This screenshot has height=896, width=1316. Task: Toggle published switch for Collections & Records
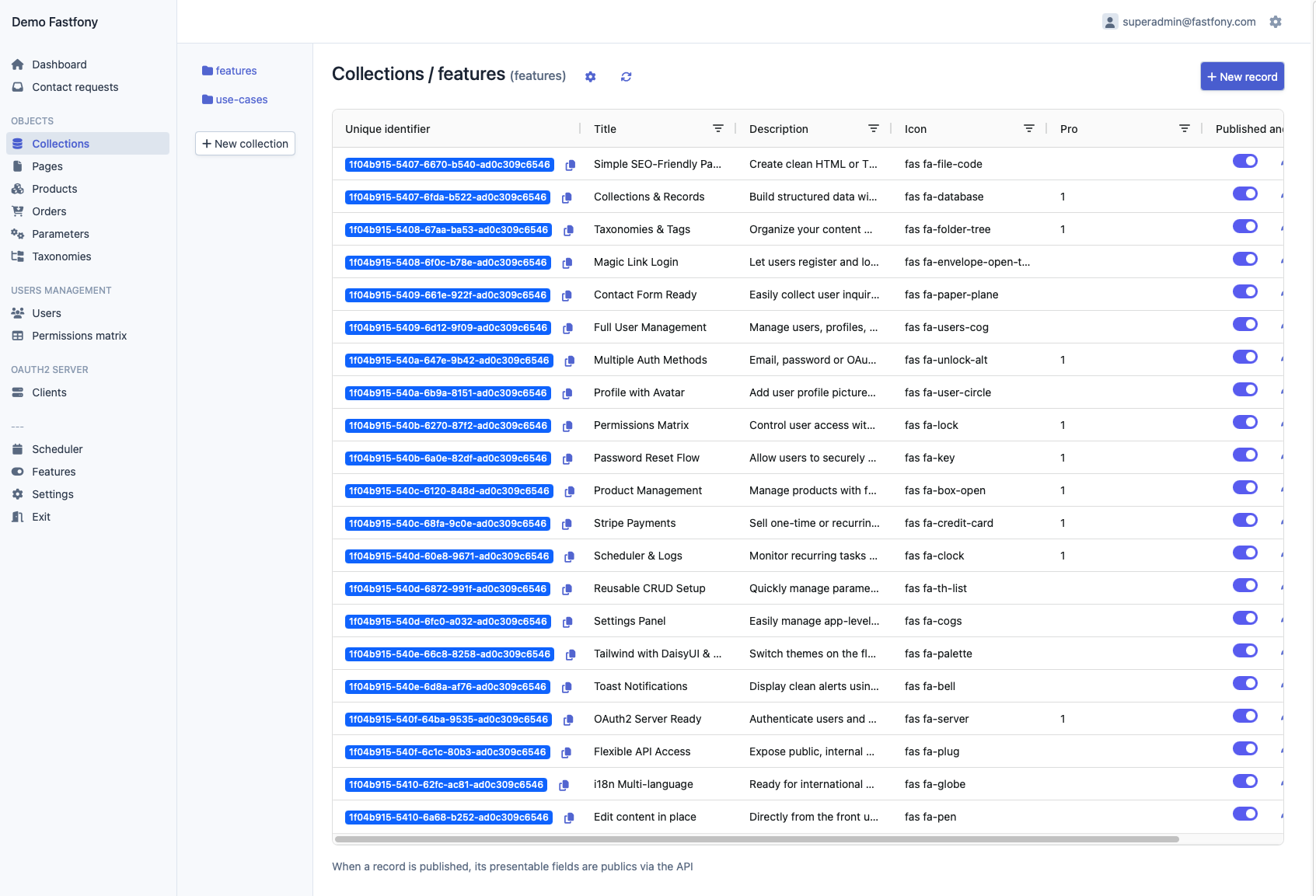pyautogui.click(x=1245, y=193)
